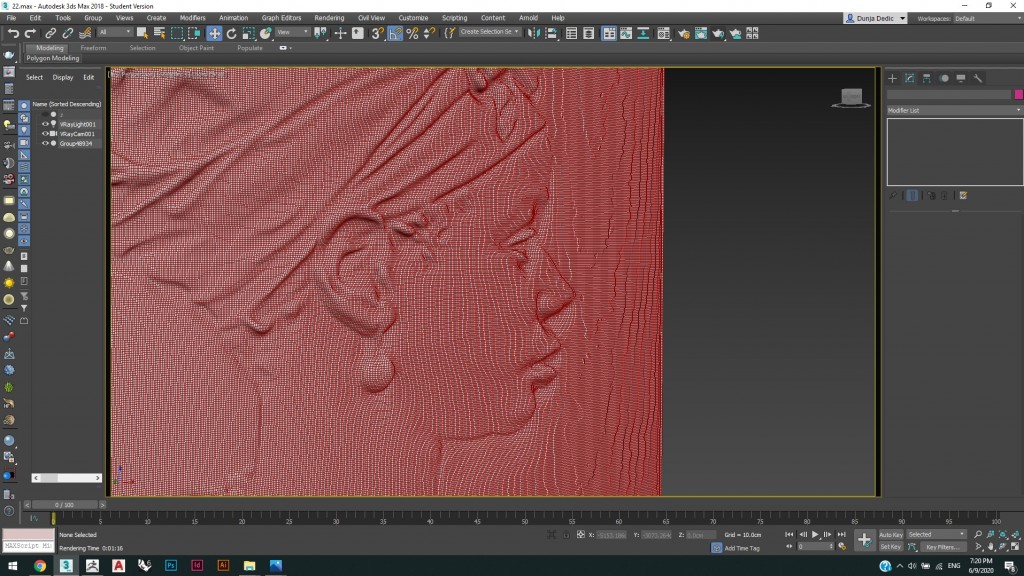
Task: Pick the Rectangular Selection Region tool
Action: 177,33
